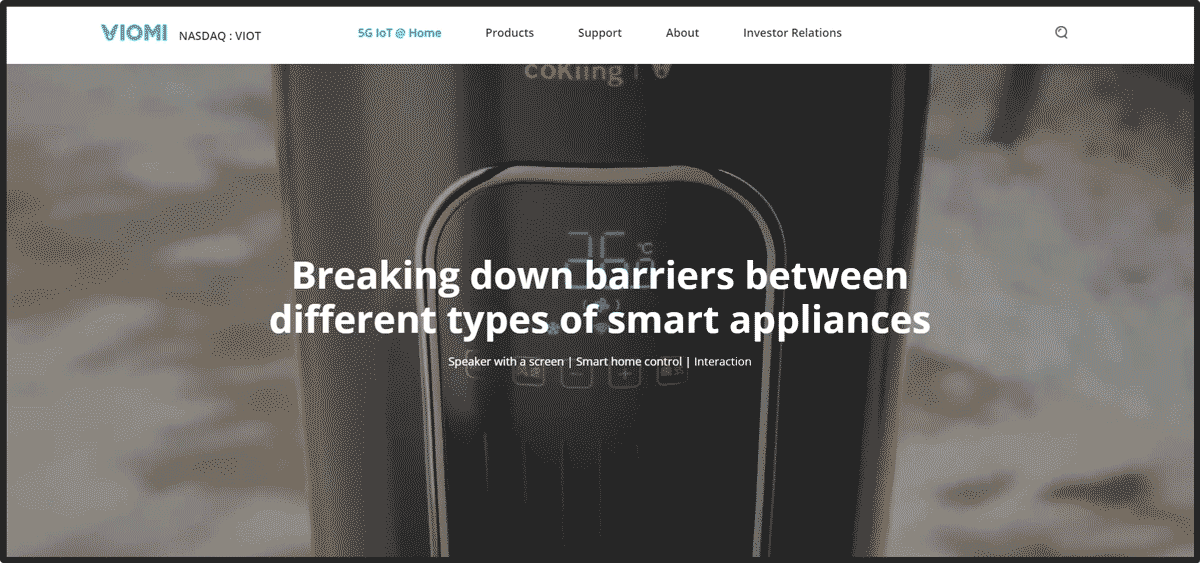Expand the Support navigation menu
Viewport: 1200px width, 563px height.
coord(599,33)
